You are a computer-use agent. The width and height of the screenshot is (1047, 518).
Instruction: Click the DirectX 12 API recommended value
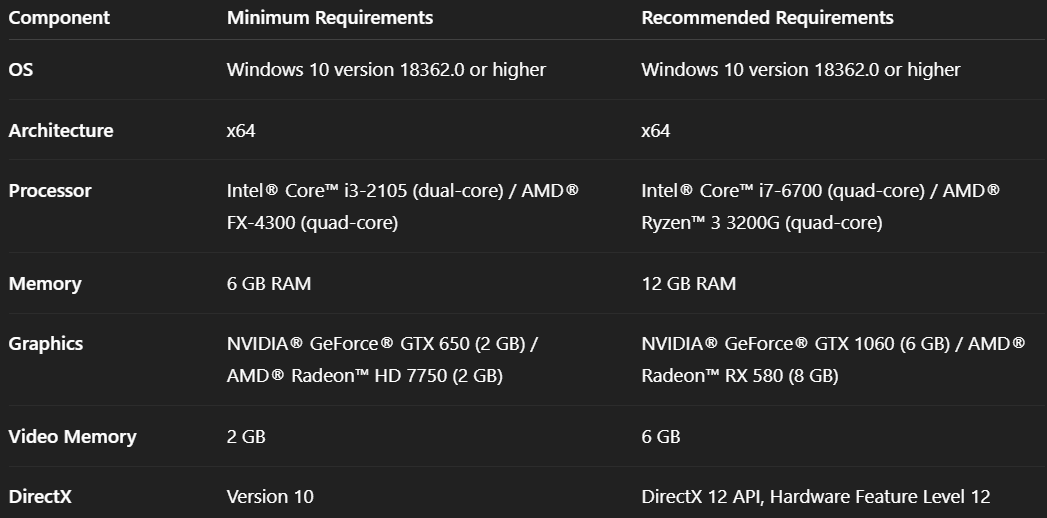(815, 497)
